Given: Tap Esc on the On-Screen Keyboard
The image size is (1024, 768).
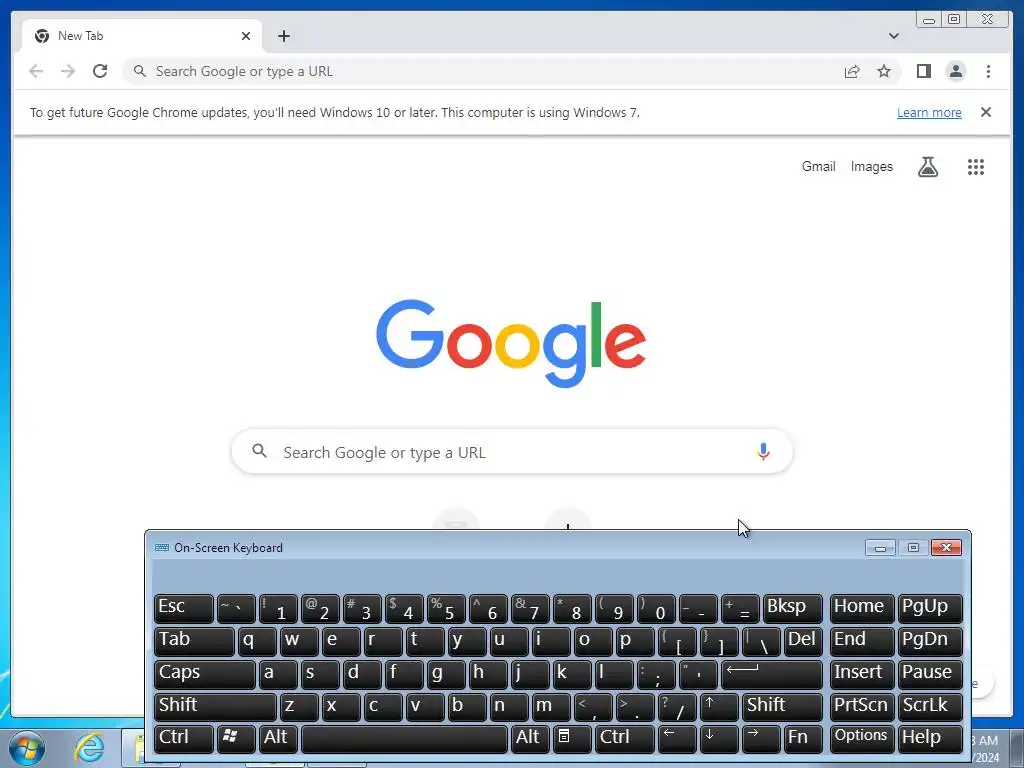Looking at the screenshot, I should [x=184, y=608].
